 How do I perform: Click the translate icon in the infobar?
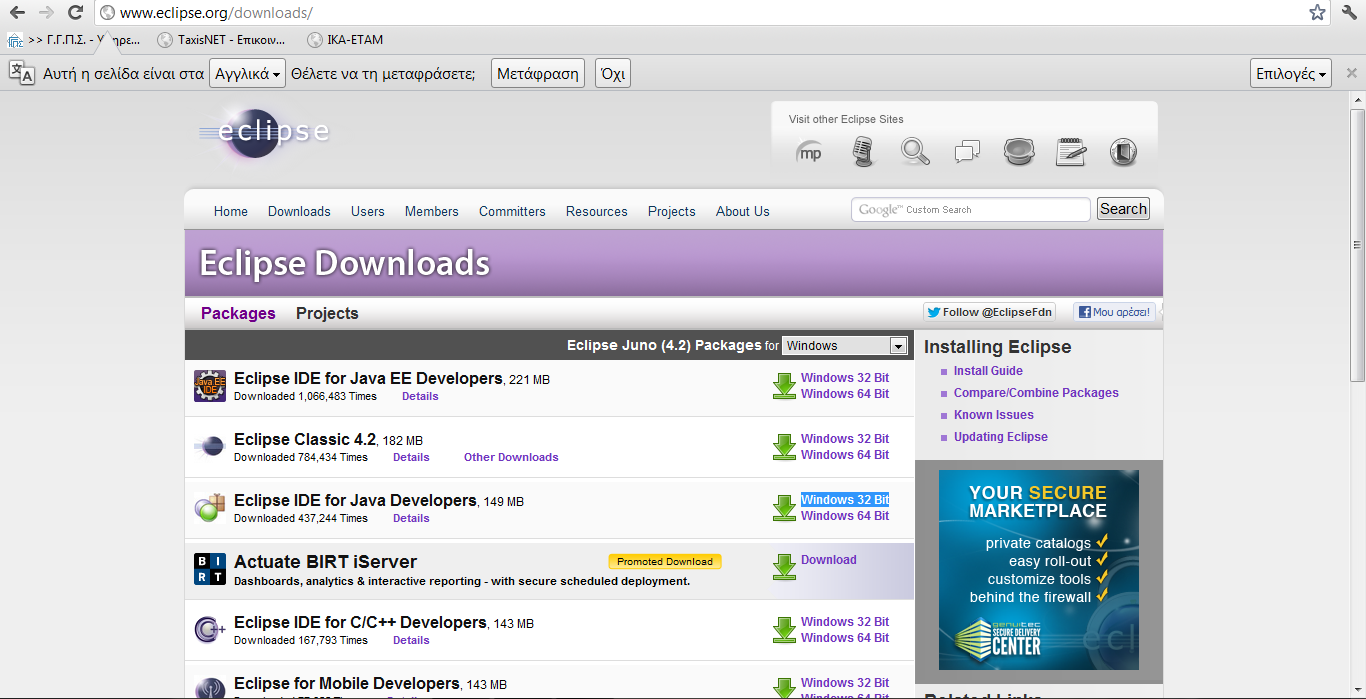click(x=21, y=73)
